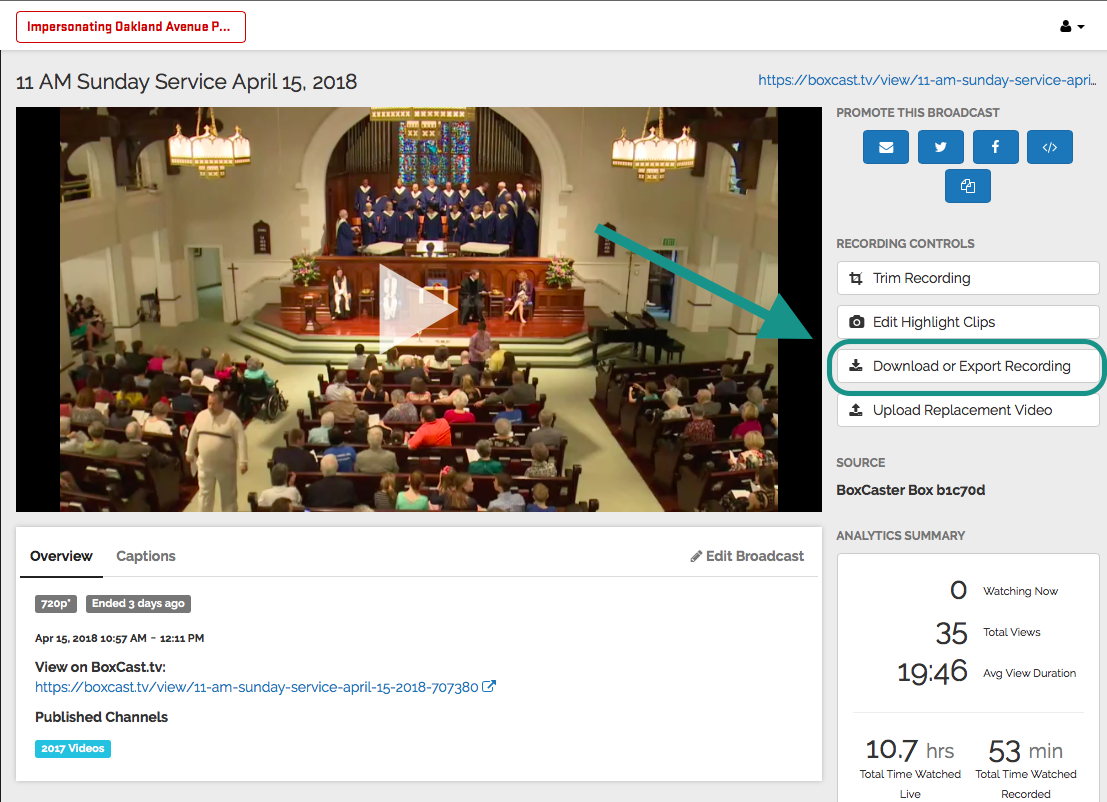The height and width of the screenshot is (802, 1107).
Task: Click Edit Broadcast link
Action: tap(747, 556)
